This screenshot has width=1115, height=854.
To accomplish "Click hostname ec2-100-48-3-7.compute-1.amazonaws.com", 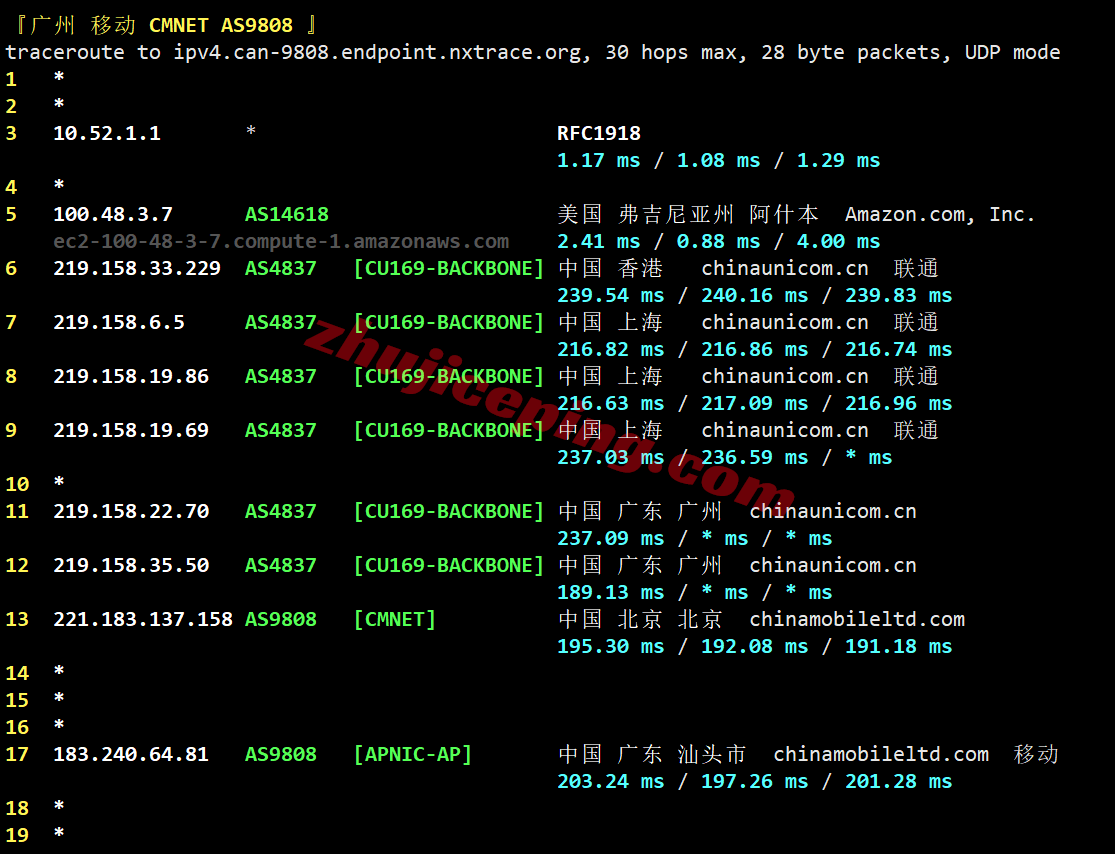I will [281, 242].
